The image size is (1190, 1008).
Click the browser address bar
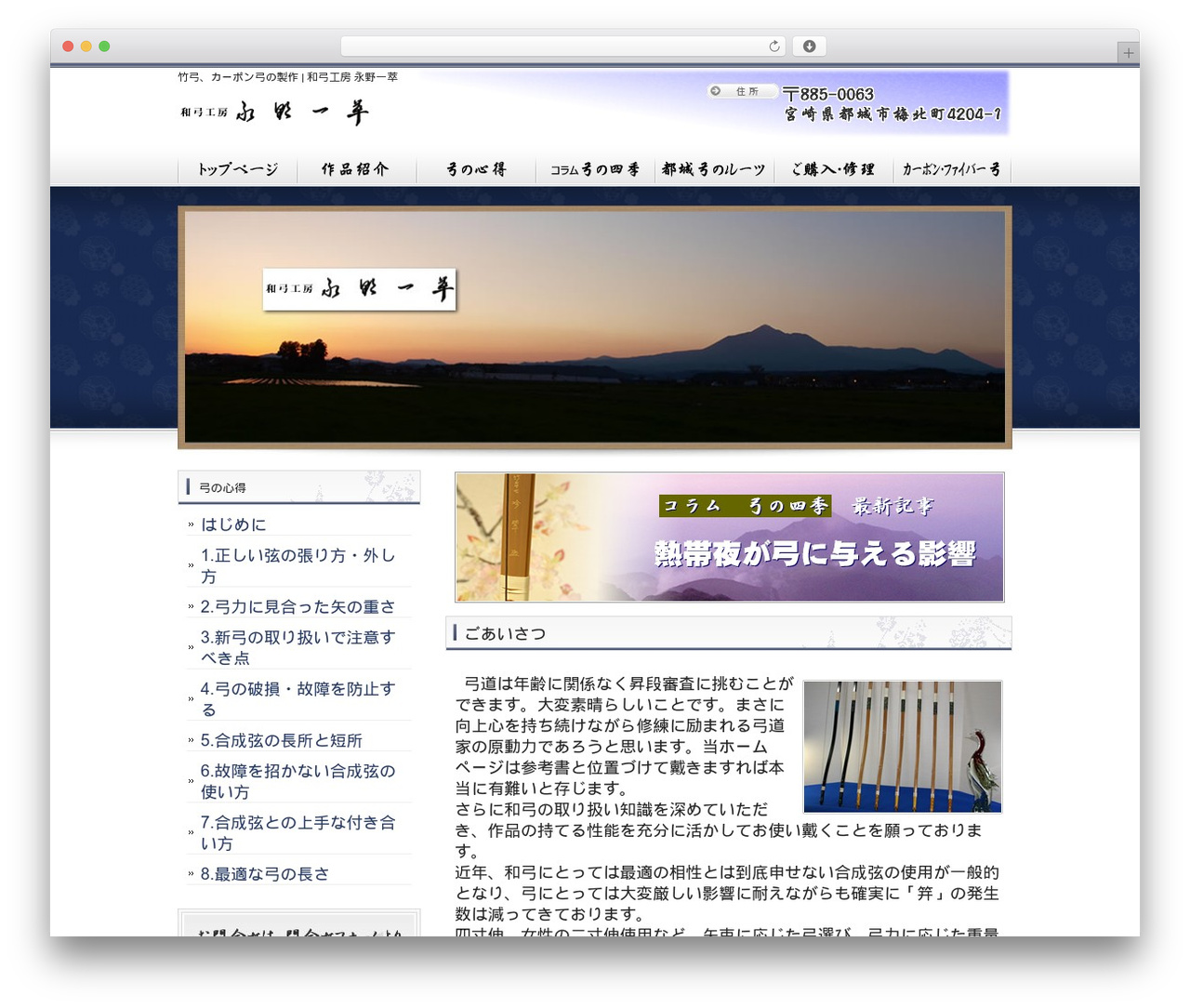pos(563,46)
